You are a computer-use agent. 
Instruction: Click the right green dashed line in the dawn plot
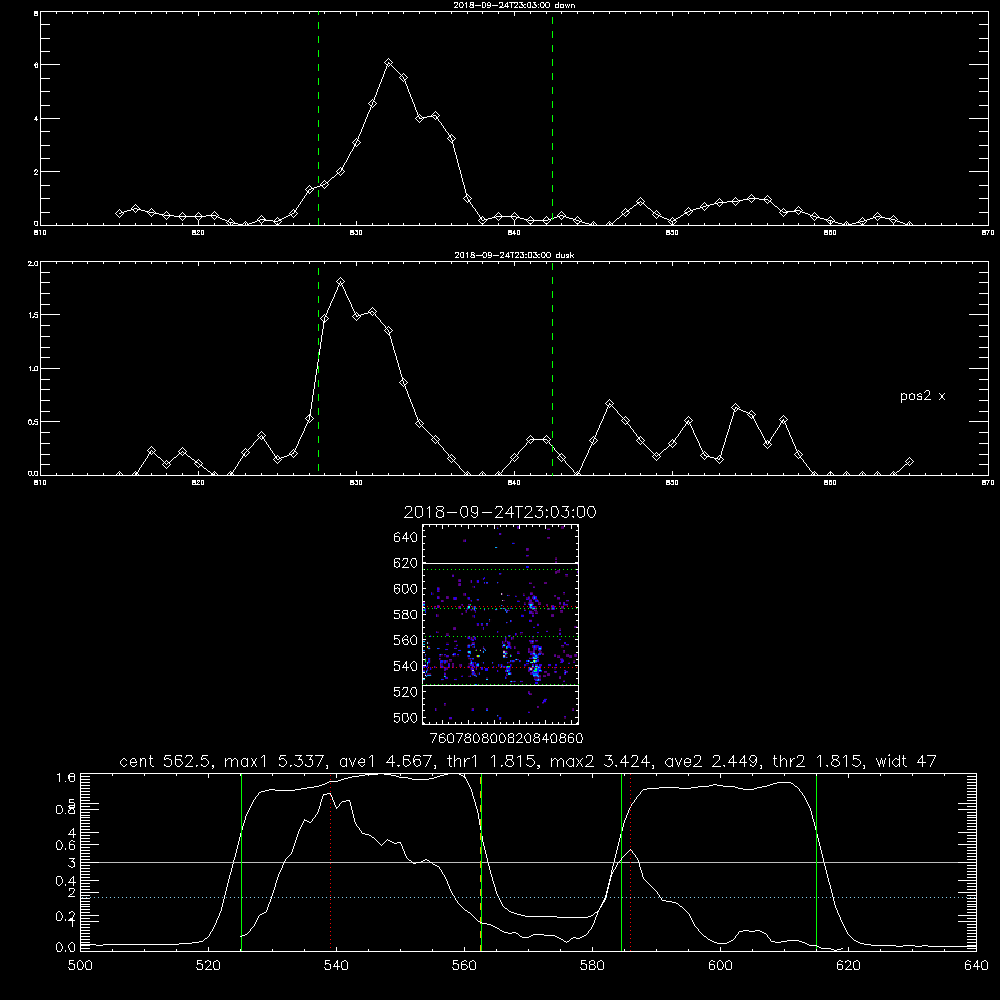click(x=552, y=118)
